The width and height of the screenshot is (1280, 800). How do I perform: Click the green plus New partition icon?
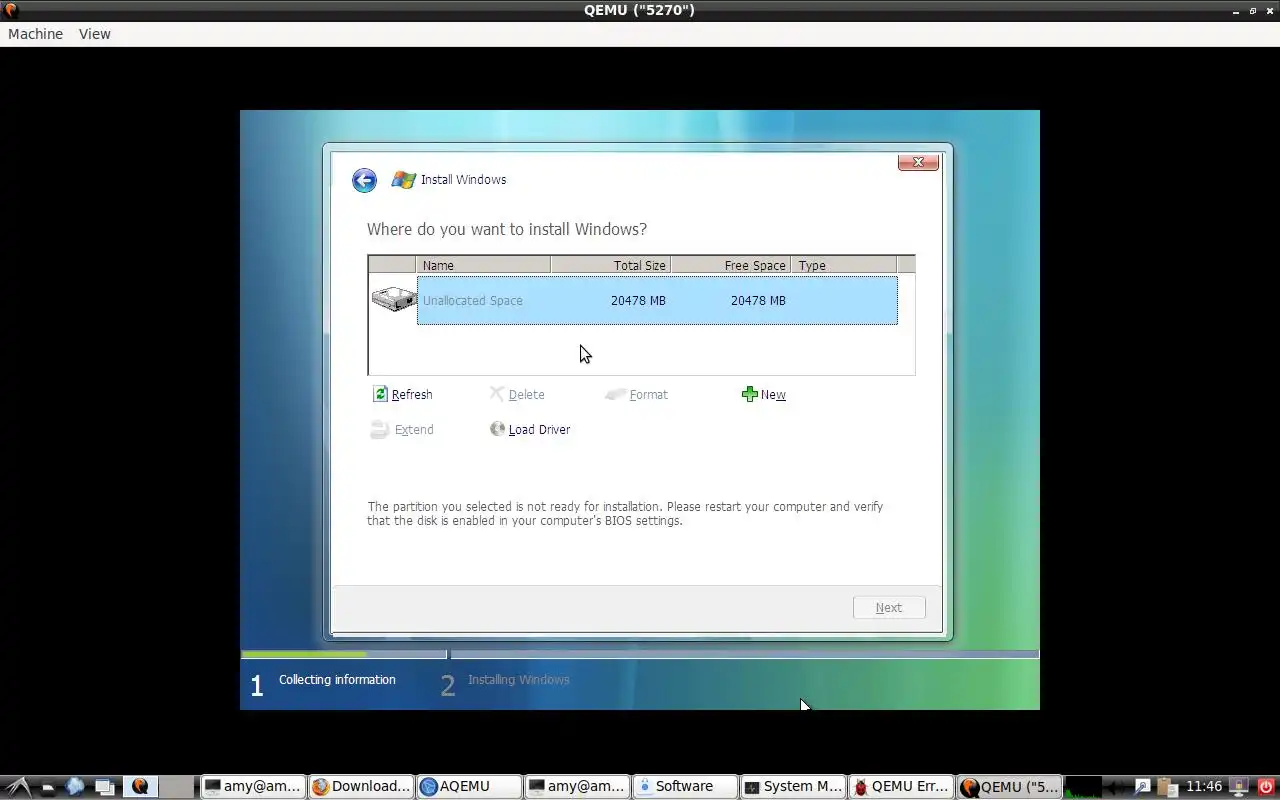[749, 394]
